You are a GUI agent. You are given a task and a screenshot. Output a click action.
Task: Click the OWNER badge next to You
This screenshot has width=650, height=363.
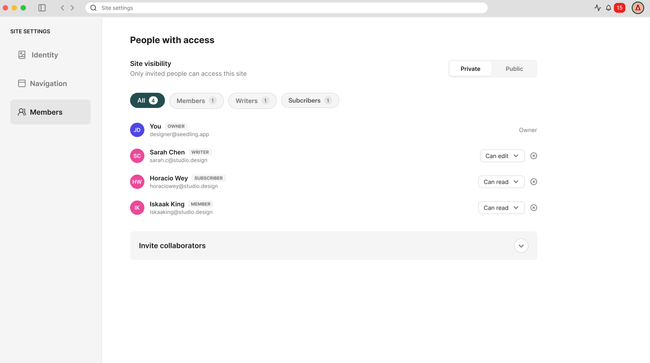pyautogui.click(x=176, y=126)
